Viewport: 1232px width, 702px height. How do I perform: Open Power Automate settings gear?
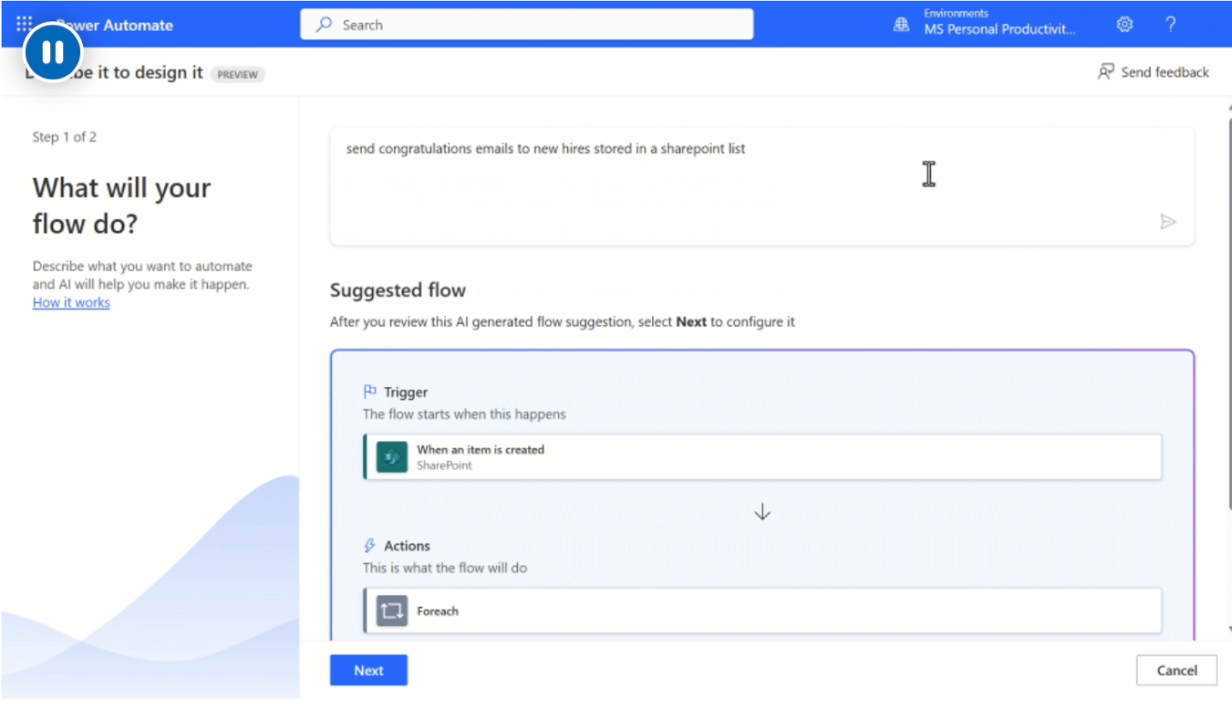point(1124,24)
